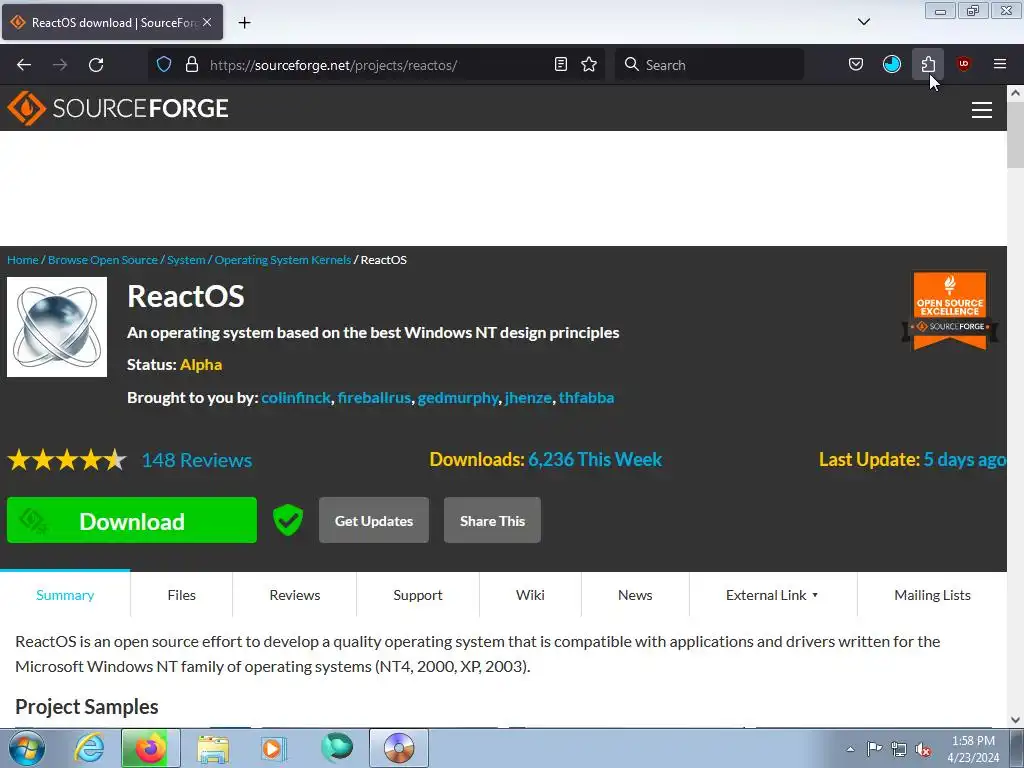Open the tracking protection shield icon
Viewport: 1024px width, 768px height.
(164, 64)
